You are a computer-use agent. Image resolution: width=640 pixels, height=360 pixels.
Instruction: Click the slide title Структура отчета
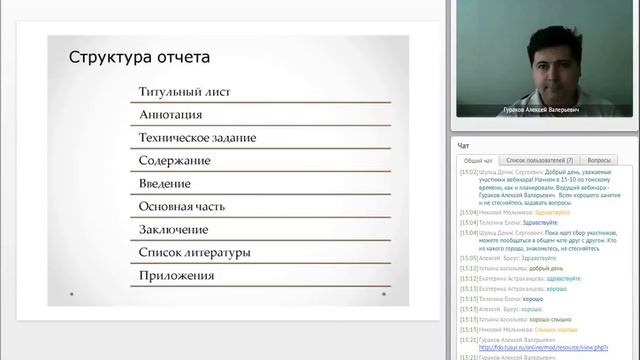139,57
